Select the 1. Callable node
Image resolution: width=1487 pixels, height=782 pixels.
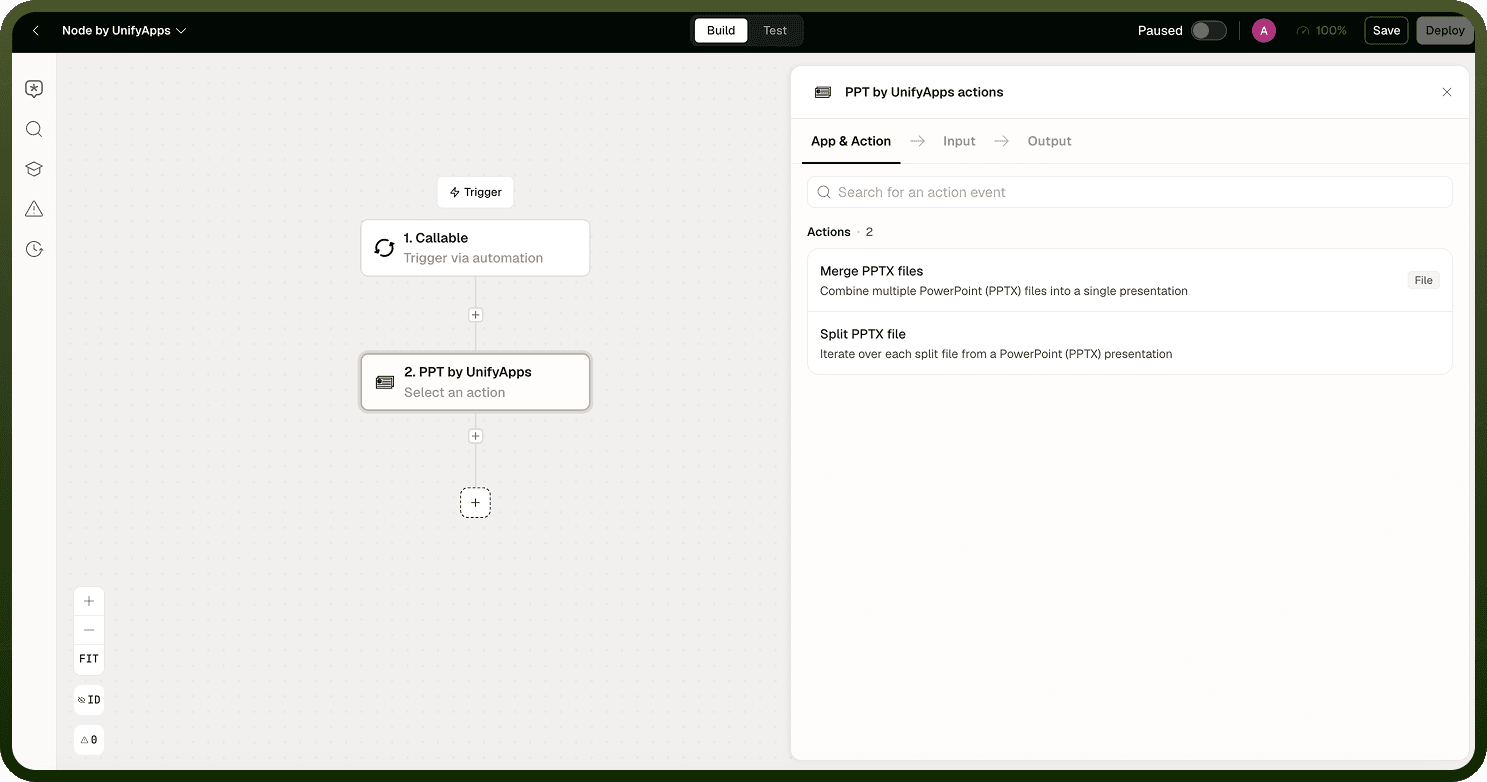[475, 248]
